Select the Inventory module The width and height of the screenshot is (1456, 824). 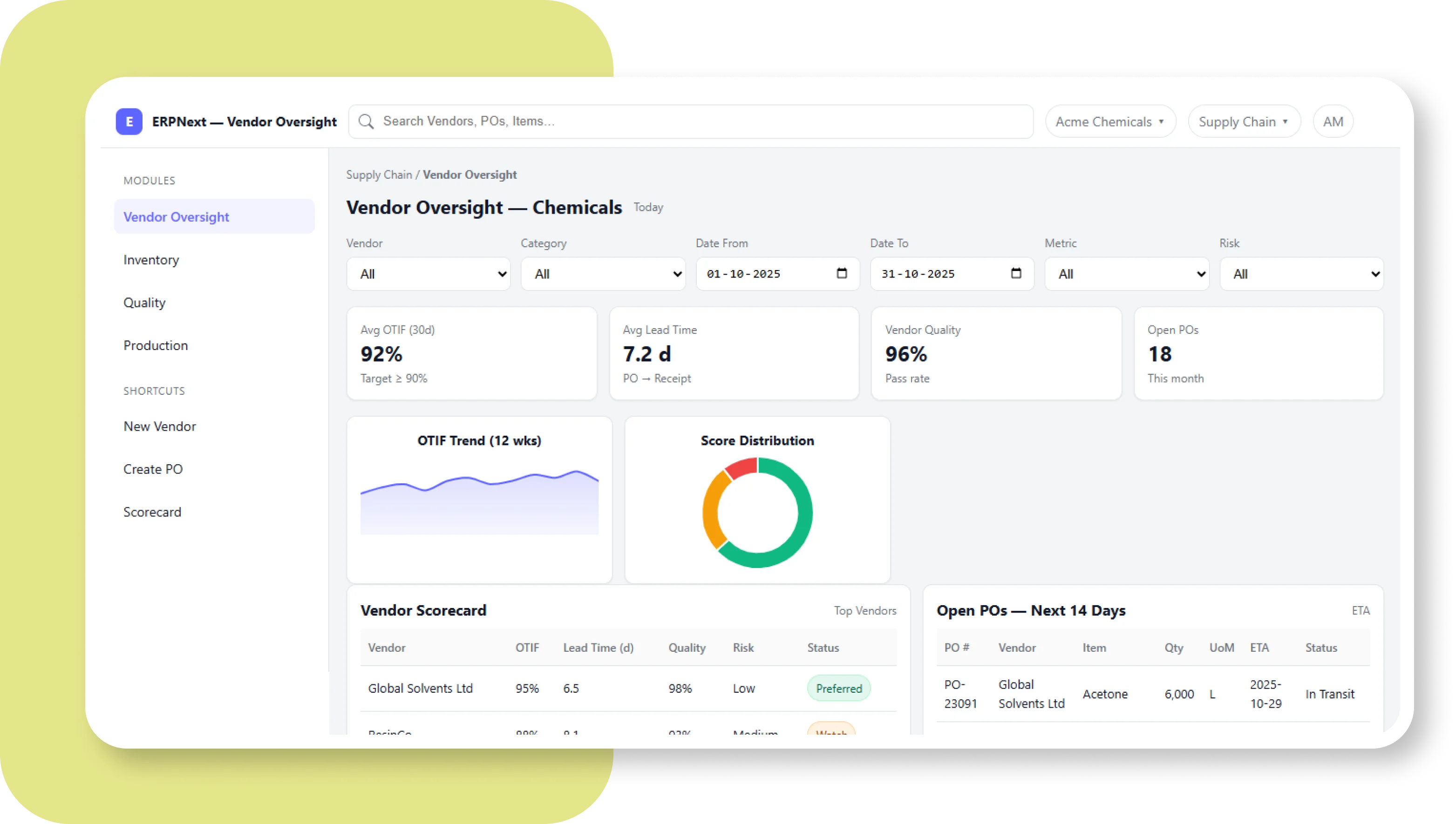pos(150,260)
